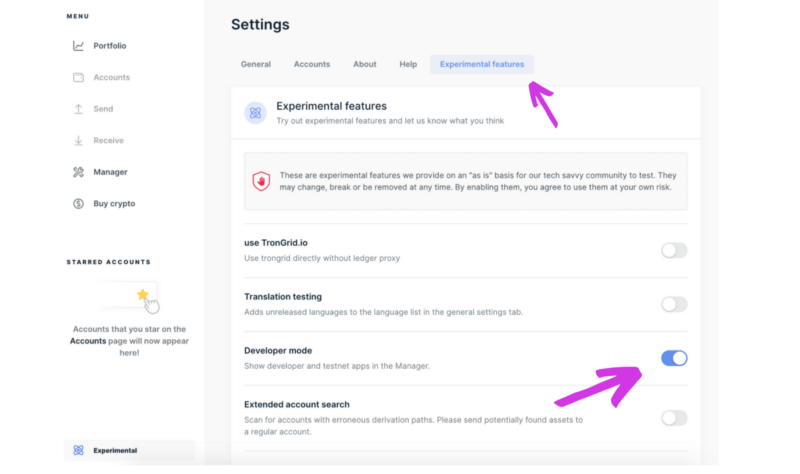Disable the Developer mode toggle
This screenshot has height=474, width=800.
click(x=674, y=358)
